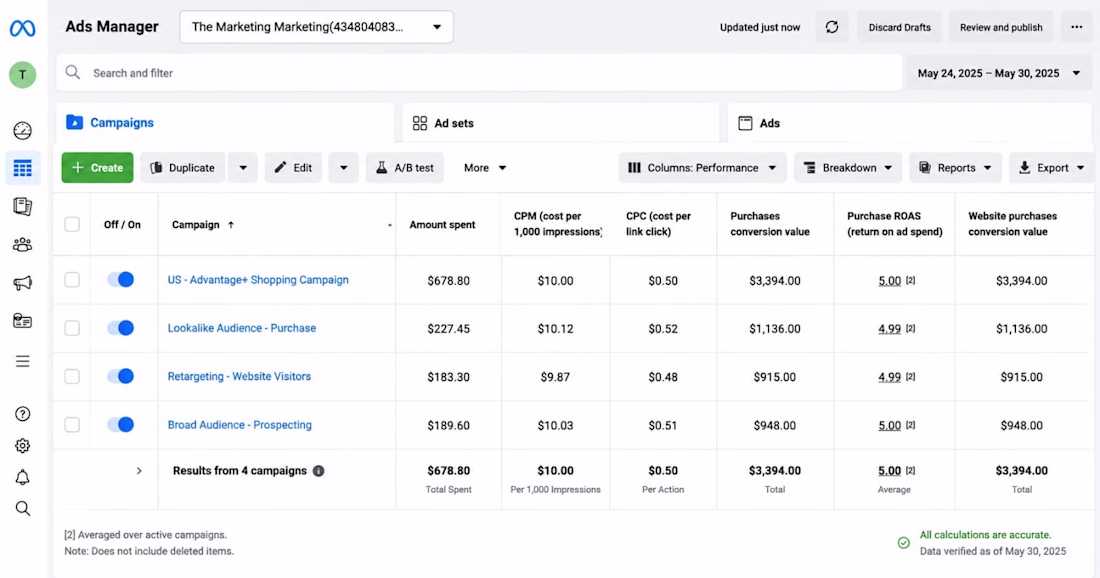The width and height of the screenshot is (1100, 578).
Task: Open the Notifications bell icon
Action: coord(22,478)
